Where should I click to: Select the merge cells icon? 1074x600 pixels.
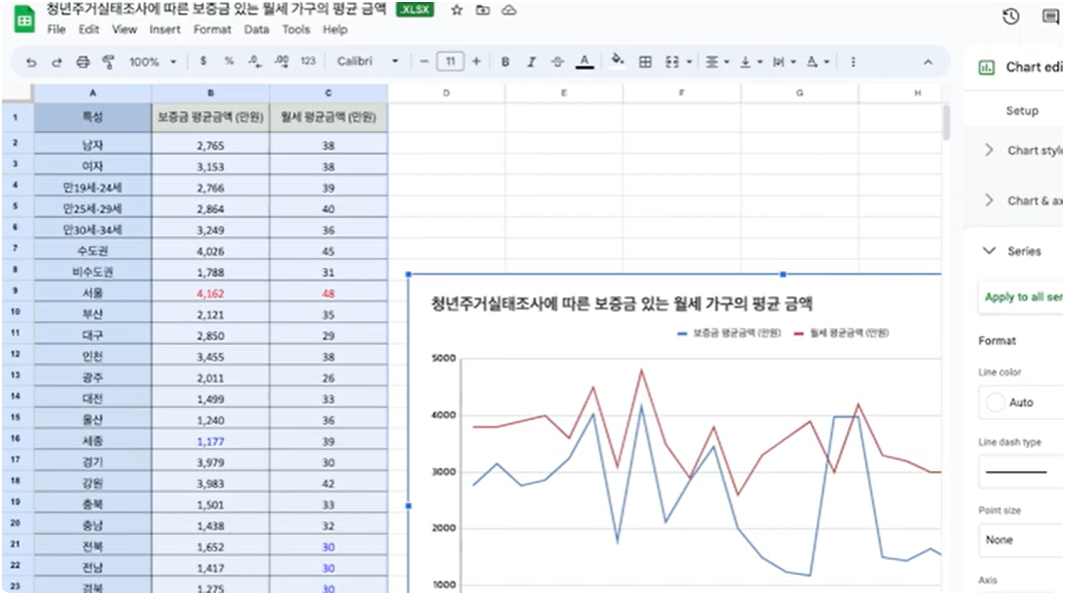click(673, 61)
